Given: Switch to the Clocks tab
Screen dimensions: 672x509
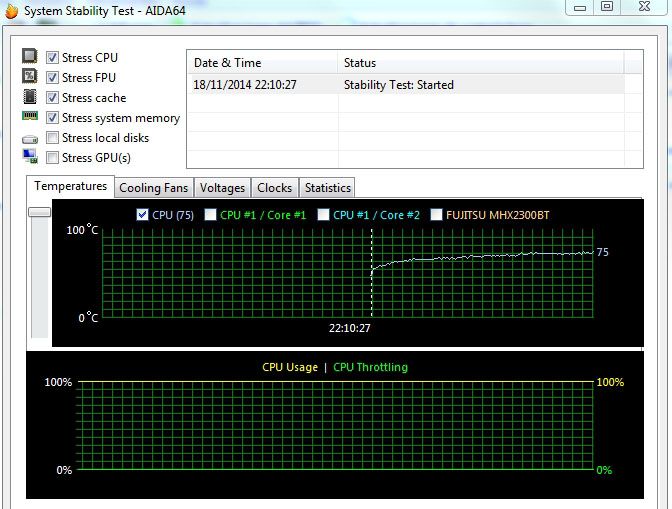Looking at the screenshot, I should point(275,188).
